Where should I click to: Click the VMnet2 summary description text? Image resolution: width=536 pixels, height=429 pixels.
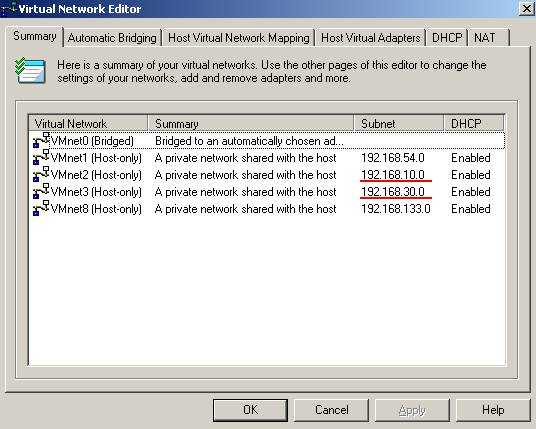point(245,175)
